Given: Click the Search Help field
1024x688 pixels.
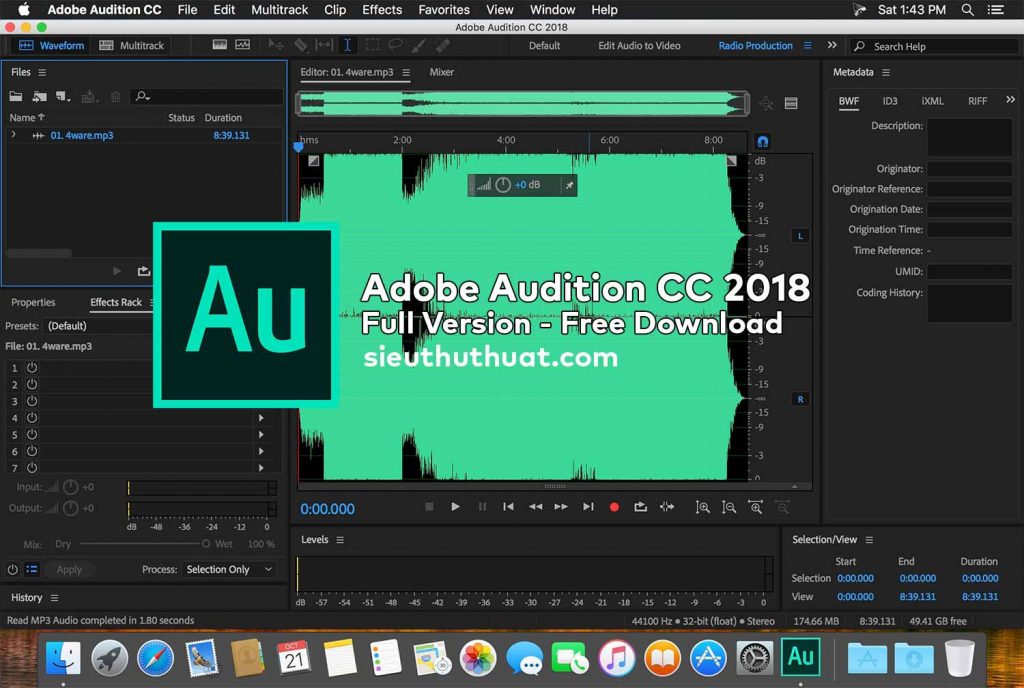Looking at the screenshot, I should click(x=934, y=46).
